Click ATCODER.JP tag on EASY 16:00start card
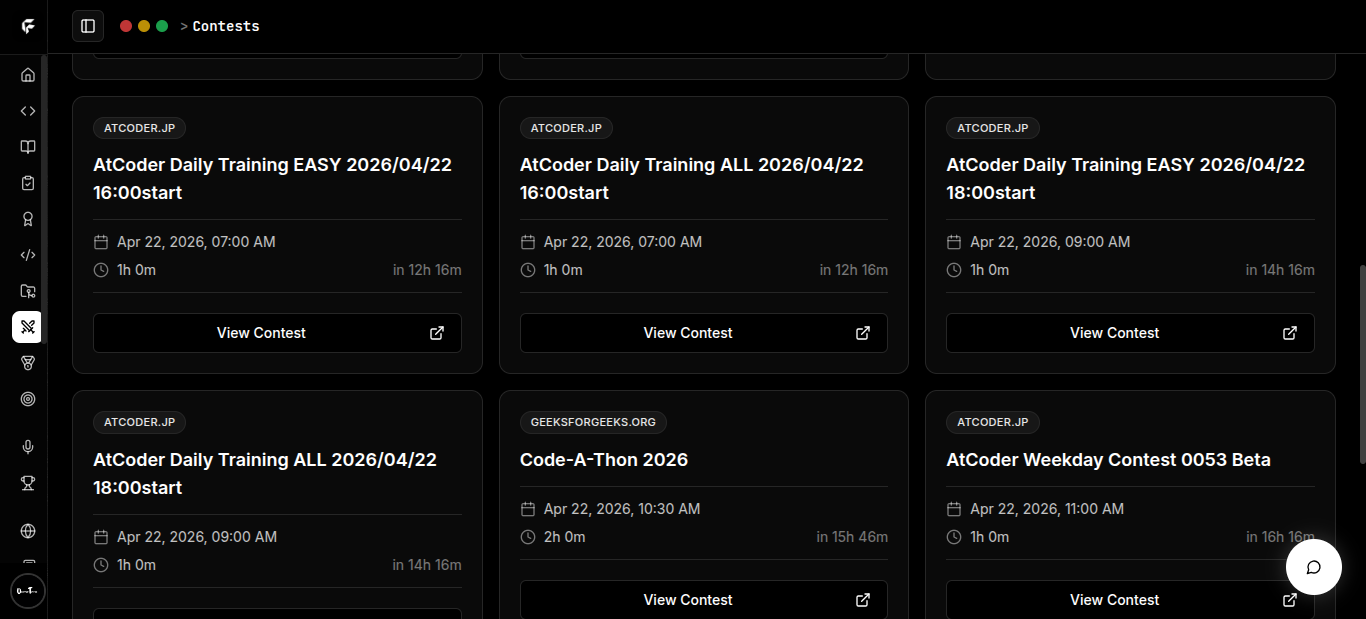Screen dimensions: 1366x619 click(140, 128)
